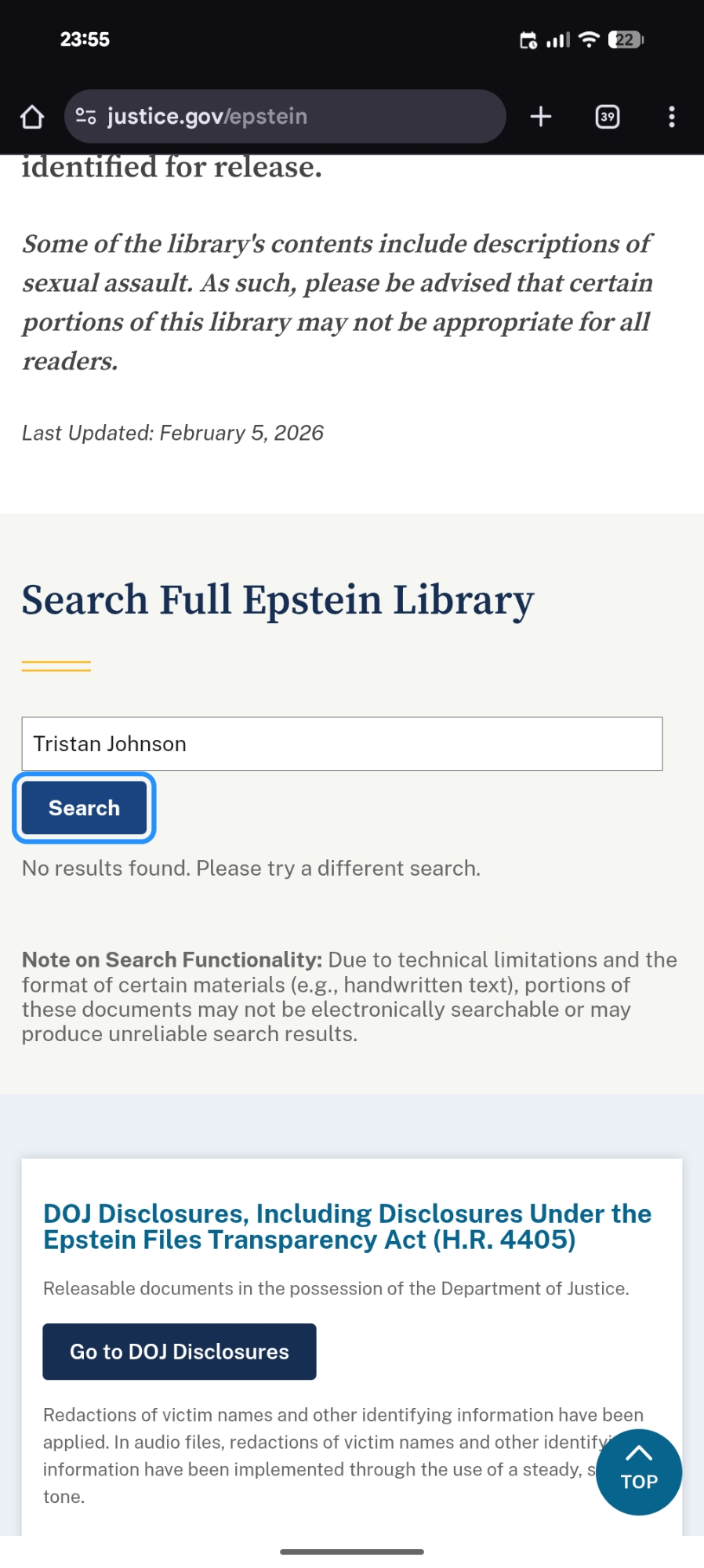Screen dimensions: 704x1568
Task: Tap the browser home icon
Action: click(32, 117)
